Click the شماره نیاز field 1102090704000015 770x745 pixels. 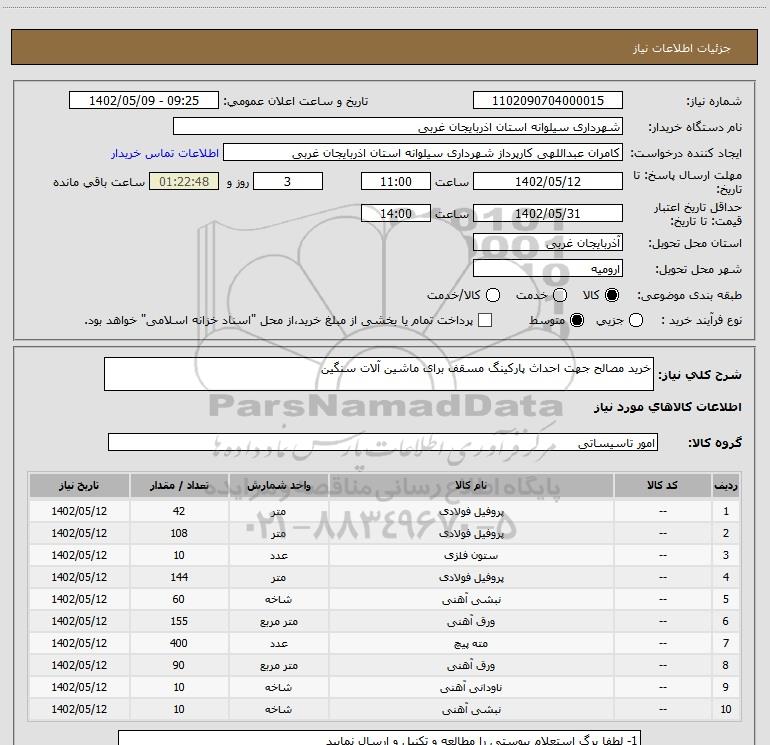click(x=548, y=101)
